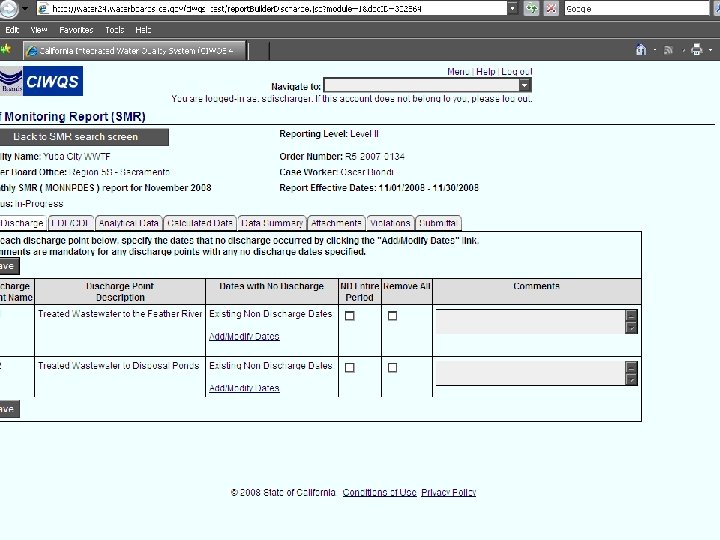Screen dimensions: 720x540
Task: Open the Help menu in menu bar
Action: (x=143, y=30)
